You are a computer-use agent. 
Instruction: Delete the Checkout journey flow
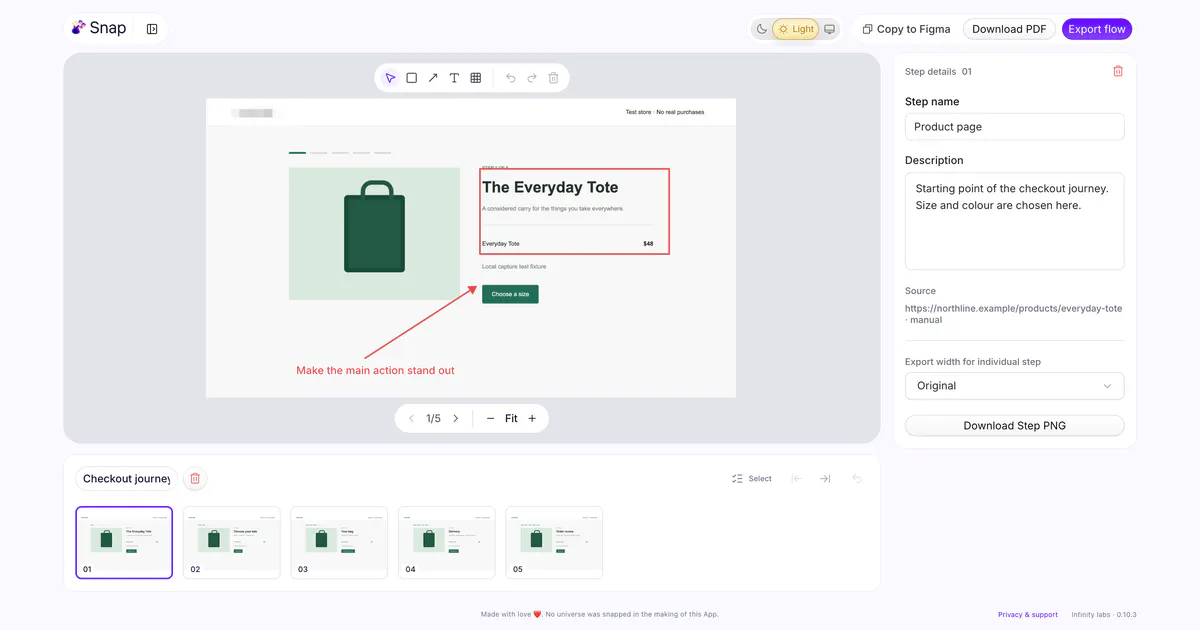tap(195, 479)
